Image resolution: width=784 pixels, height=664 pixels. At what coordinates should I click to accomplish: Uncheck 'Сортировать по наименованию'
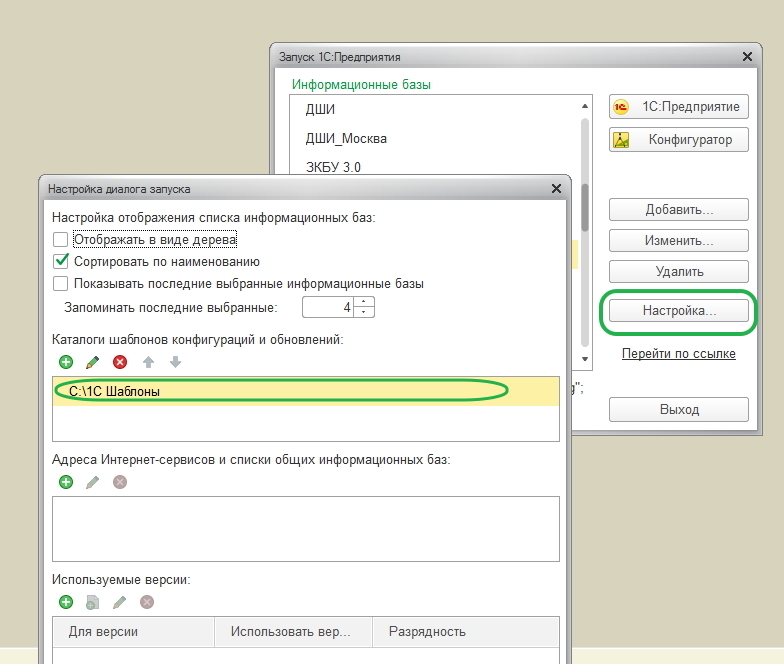[x=60, y=262]
